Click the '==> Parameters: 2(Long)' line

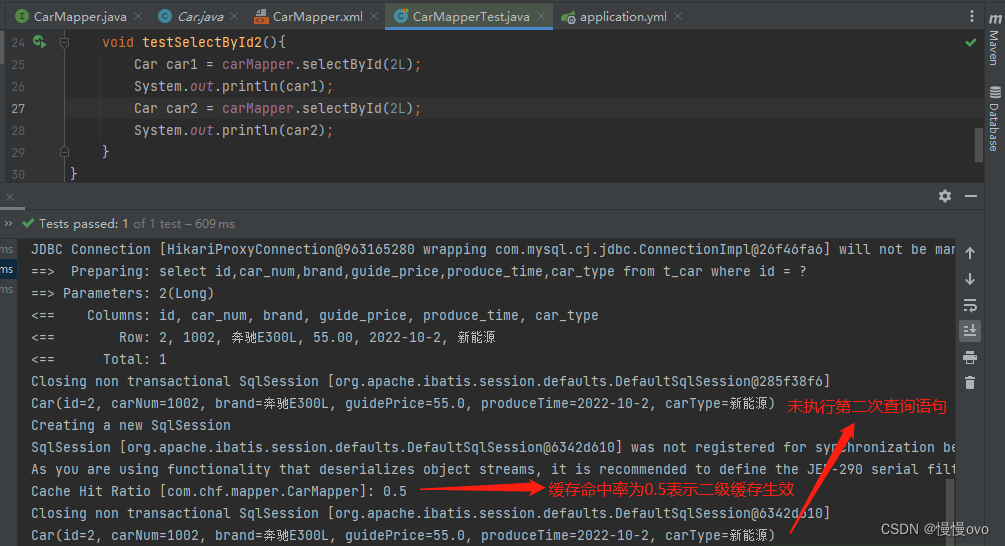pos(122,294)
